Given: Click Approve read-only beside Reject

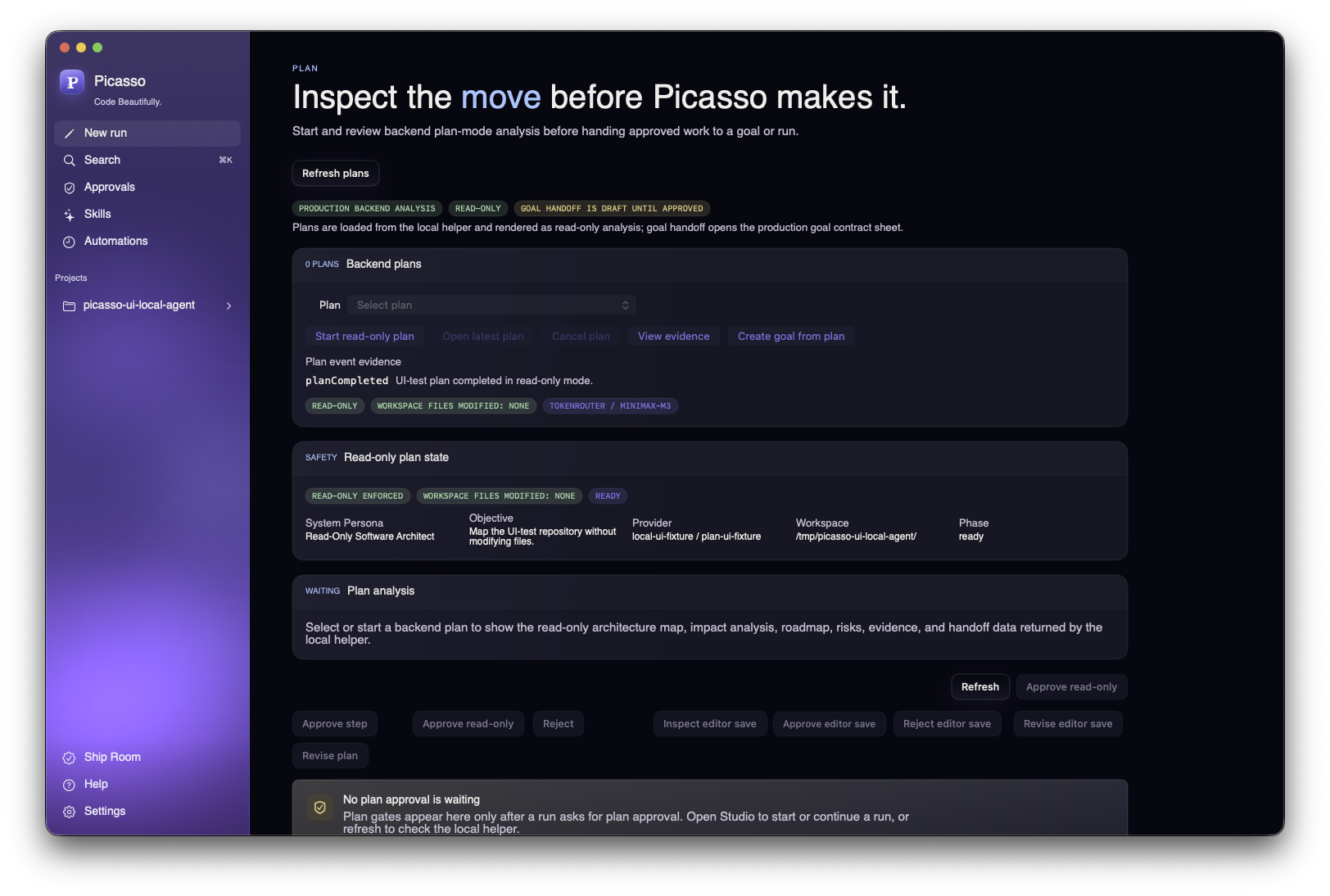Looking at the screenshot, I should 468,723.
